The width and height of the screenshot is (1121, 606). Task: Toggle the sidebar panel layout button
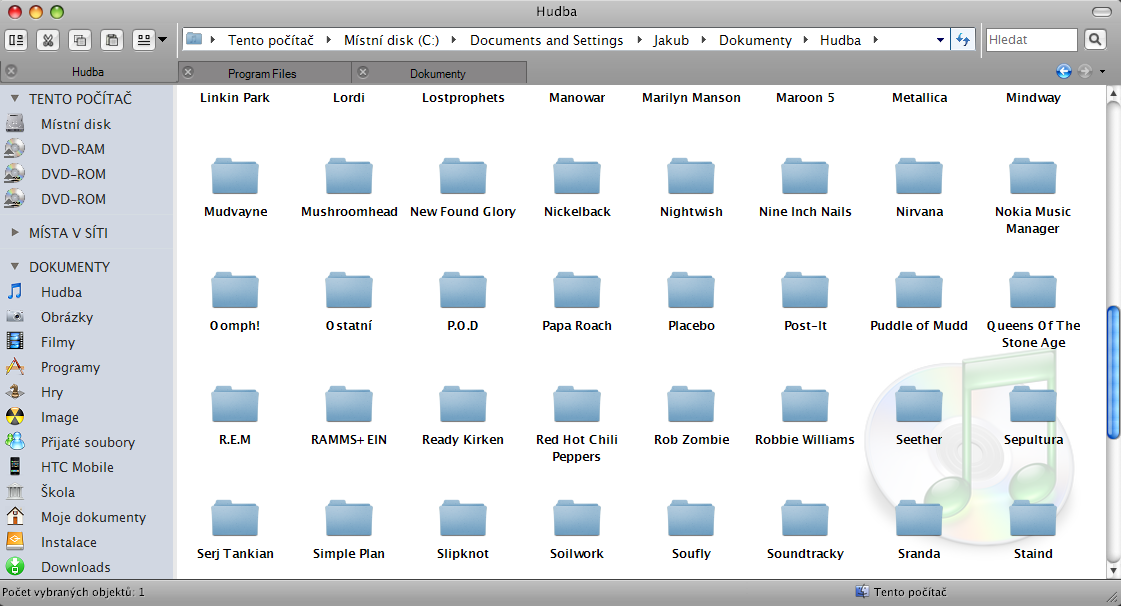(16, 40)
